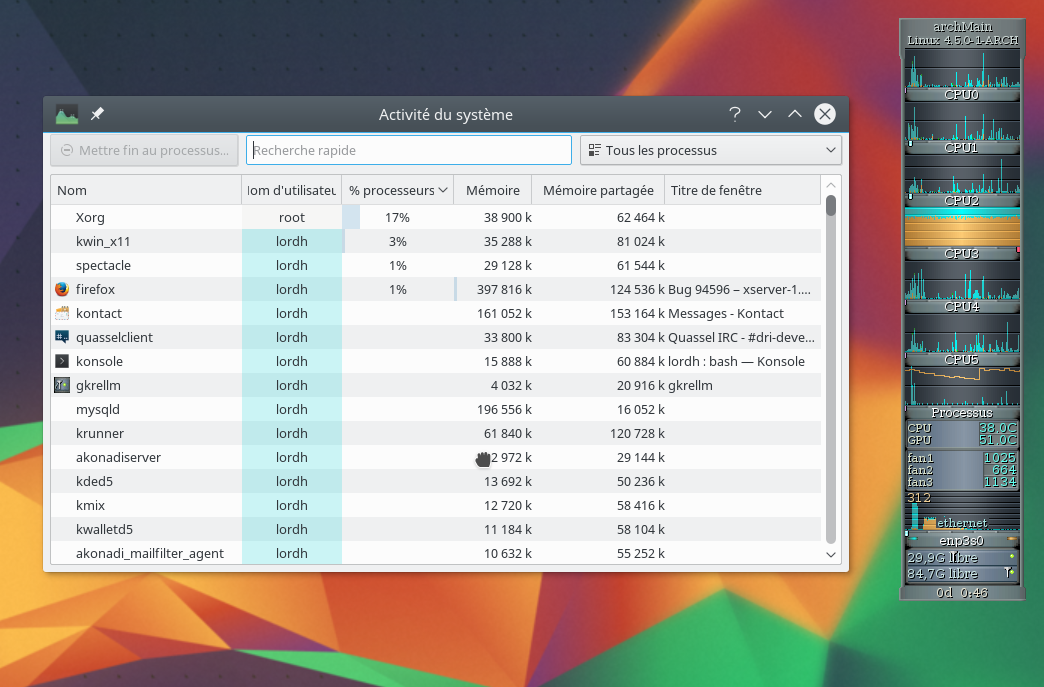Click the CPU3 chart in gkrellm
1044x687 pixels.
961,232
